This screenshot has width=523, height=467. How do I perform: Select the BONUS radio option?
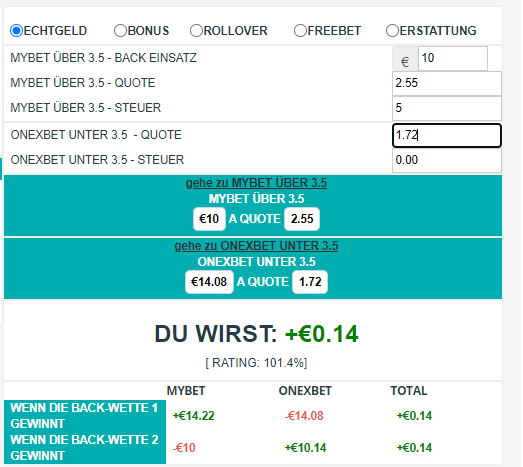[x=120, y=31]
